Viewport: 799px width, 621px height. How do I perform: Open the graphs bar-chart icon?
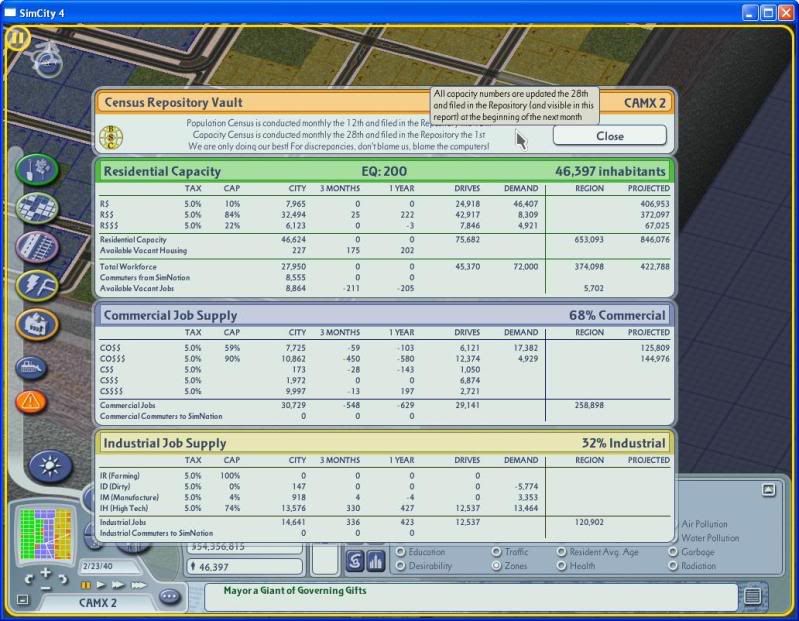(376, 561)
